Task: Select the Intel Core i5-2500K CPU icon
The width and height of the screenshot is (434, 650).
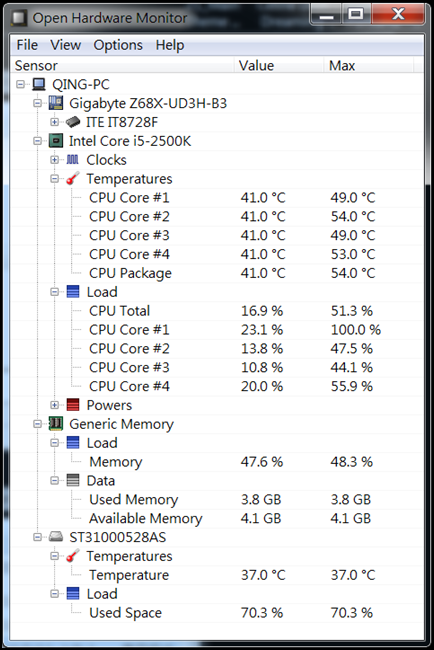Action: 56,141
